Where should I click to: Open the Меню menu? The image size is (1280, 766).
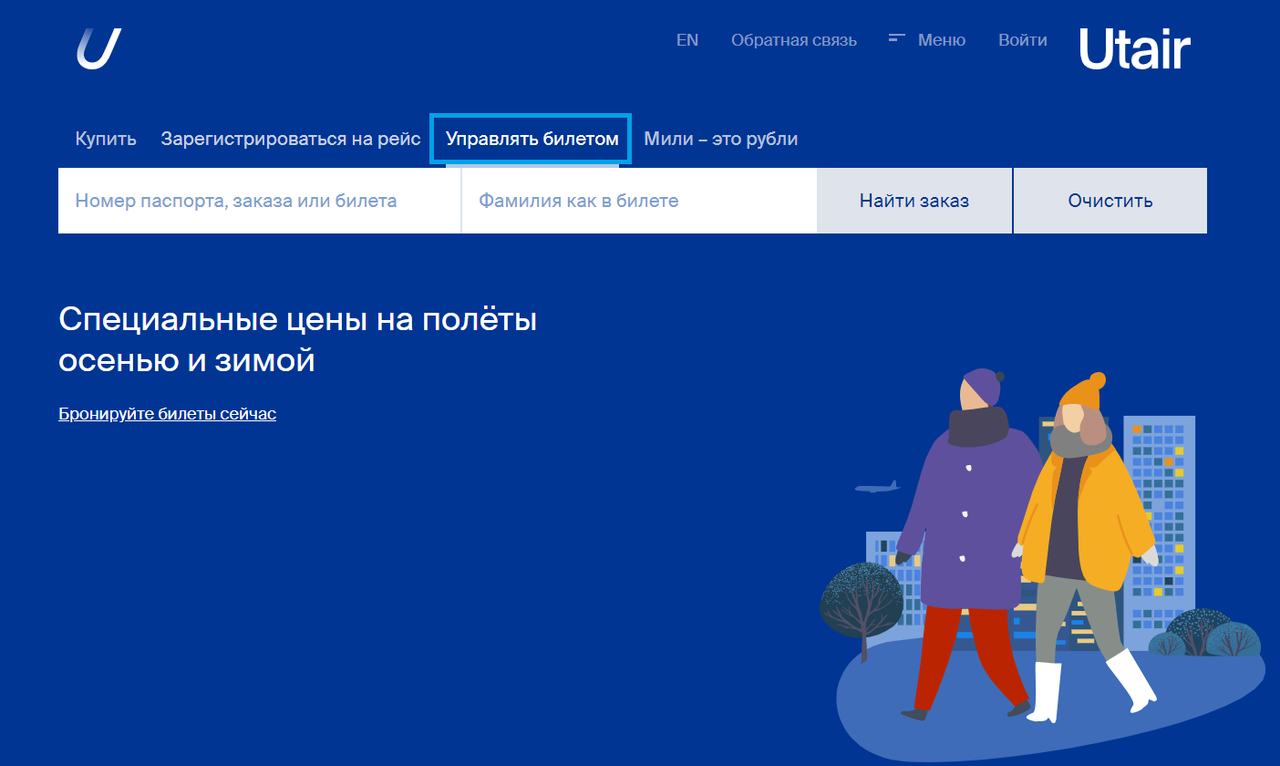927,40
